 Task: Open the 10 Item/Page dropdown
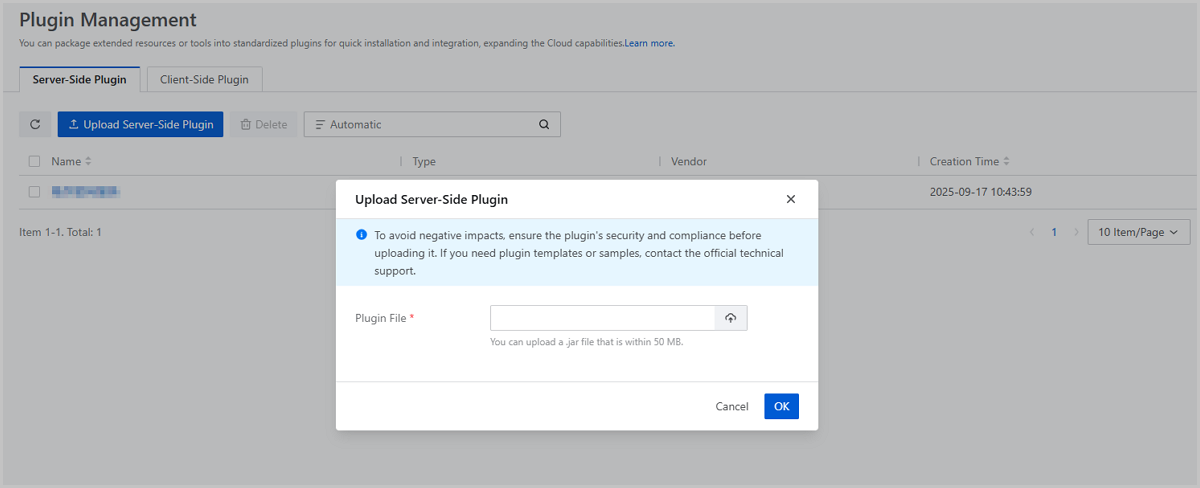pyautogui.click(x=1138, y=232)
